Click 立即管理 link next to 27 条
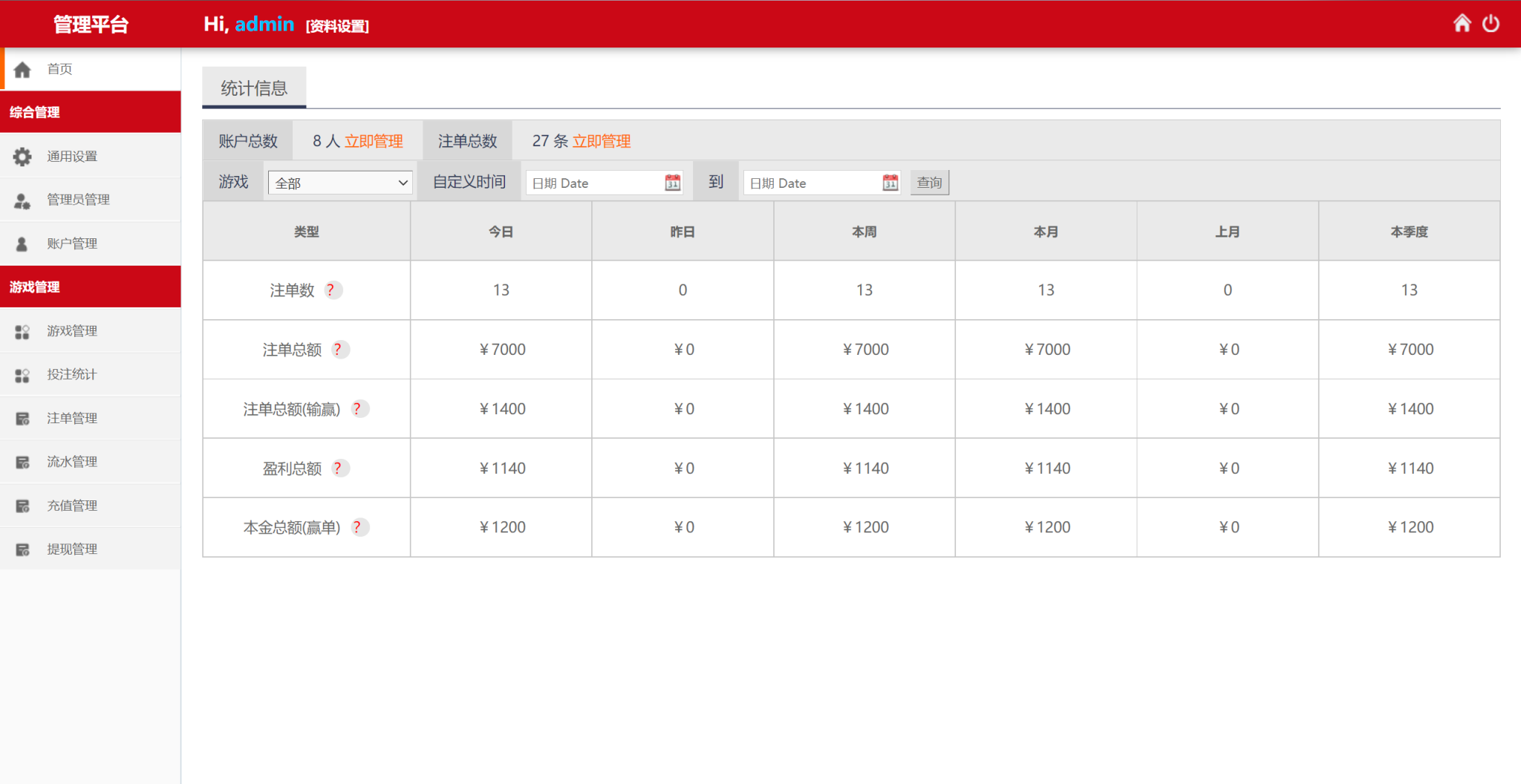This screenshot has height=784, width=1521. [602, 141]
